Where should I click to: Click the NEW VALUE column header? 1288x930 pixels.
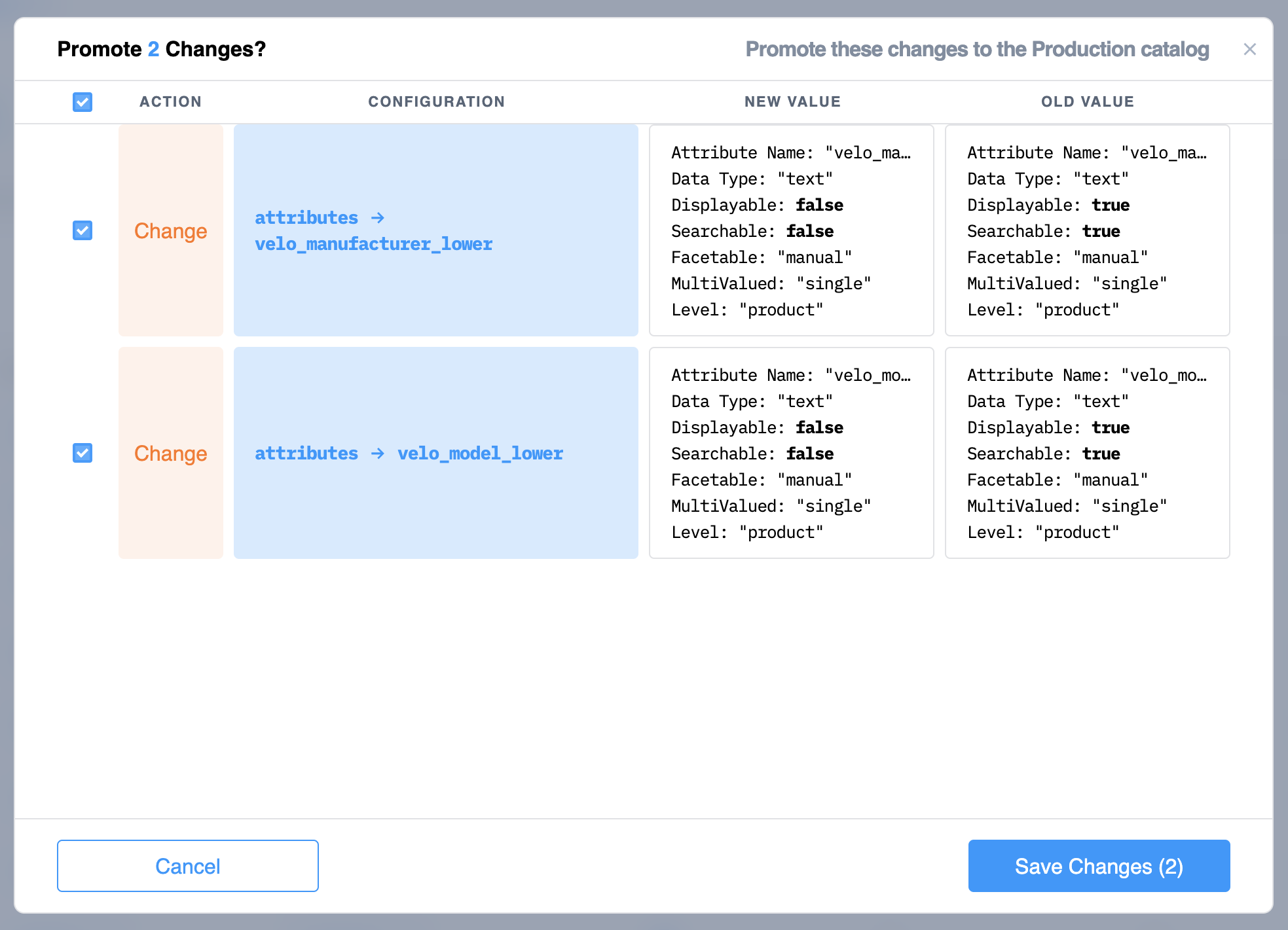pos(792,101)
